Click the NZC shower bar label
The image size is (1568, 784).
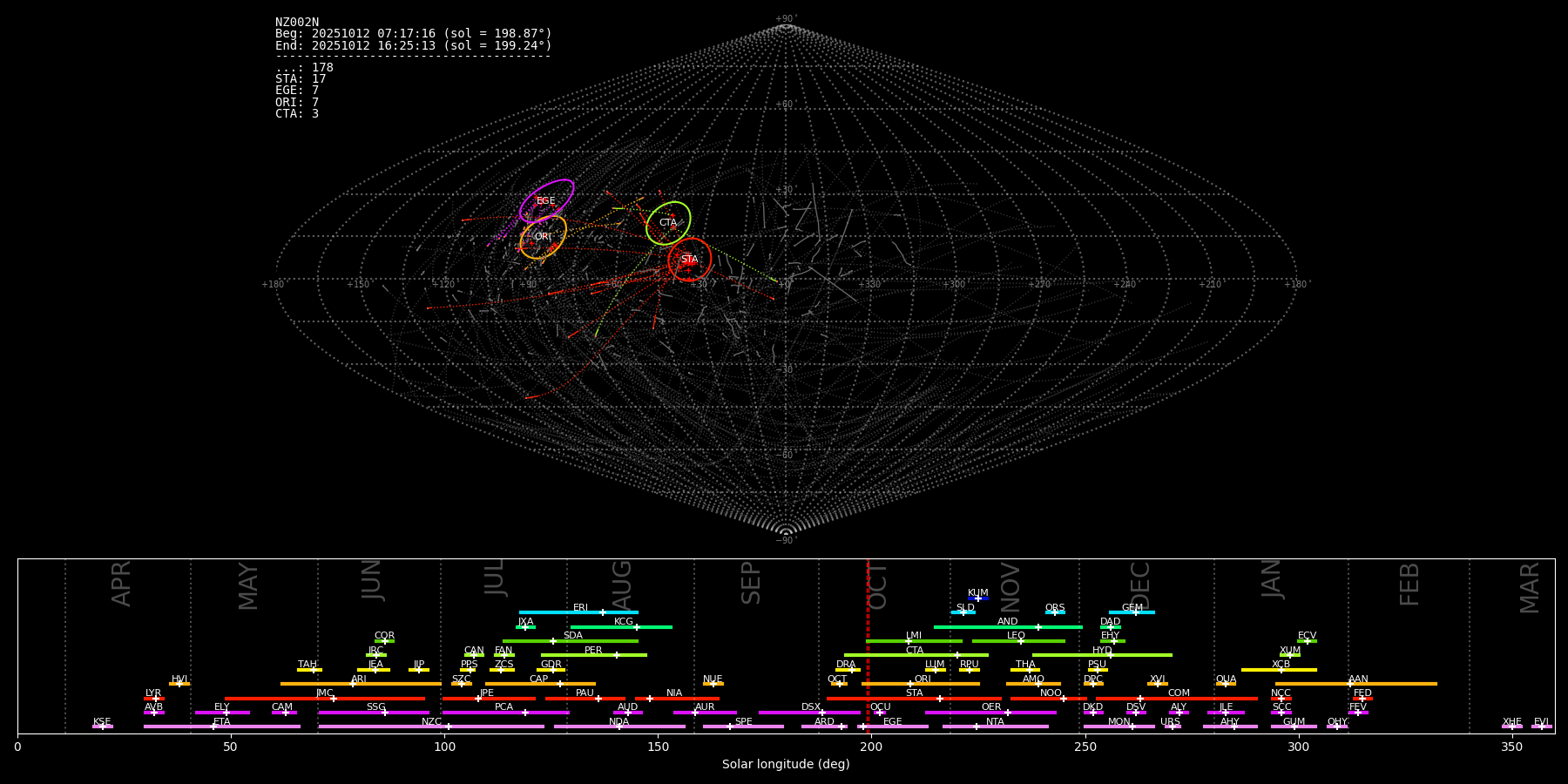click(431, 722)
